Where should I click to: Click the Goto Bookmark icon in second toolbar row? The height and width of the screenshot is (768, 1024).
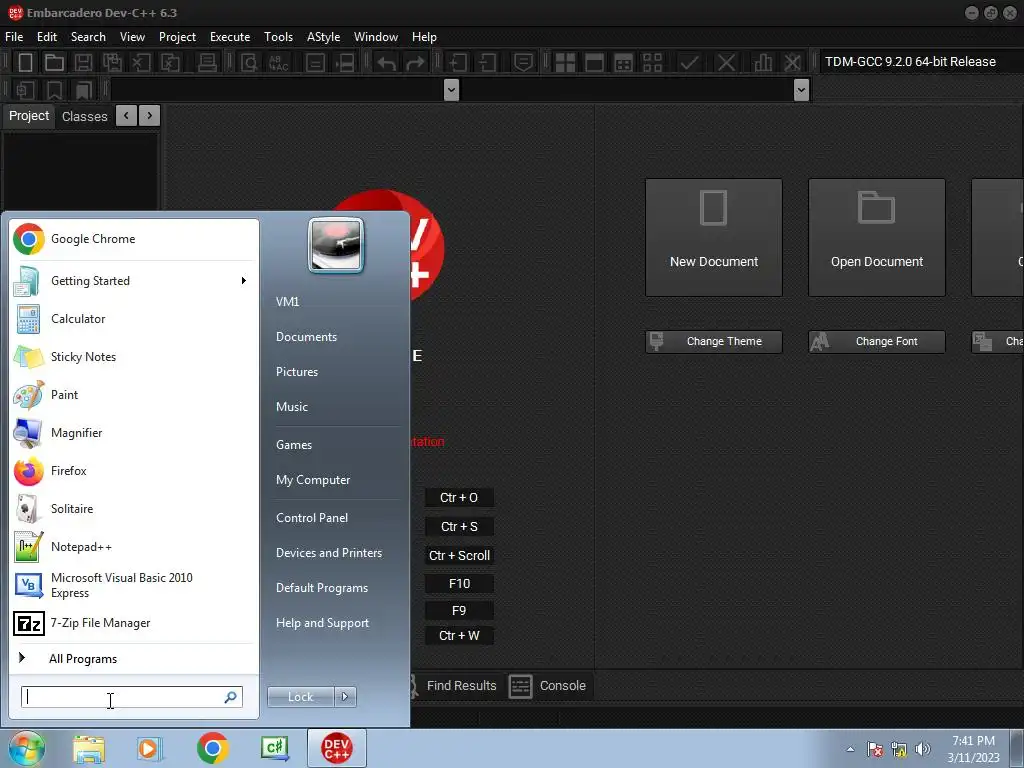click(x=84, y=90)
